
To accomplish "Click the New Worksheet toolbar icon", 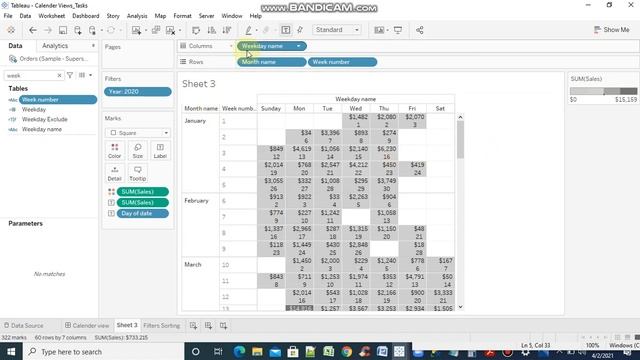I will [136, 30].
